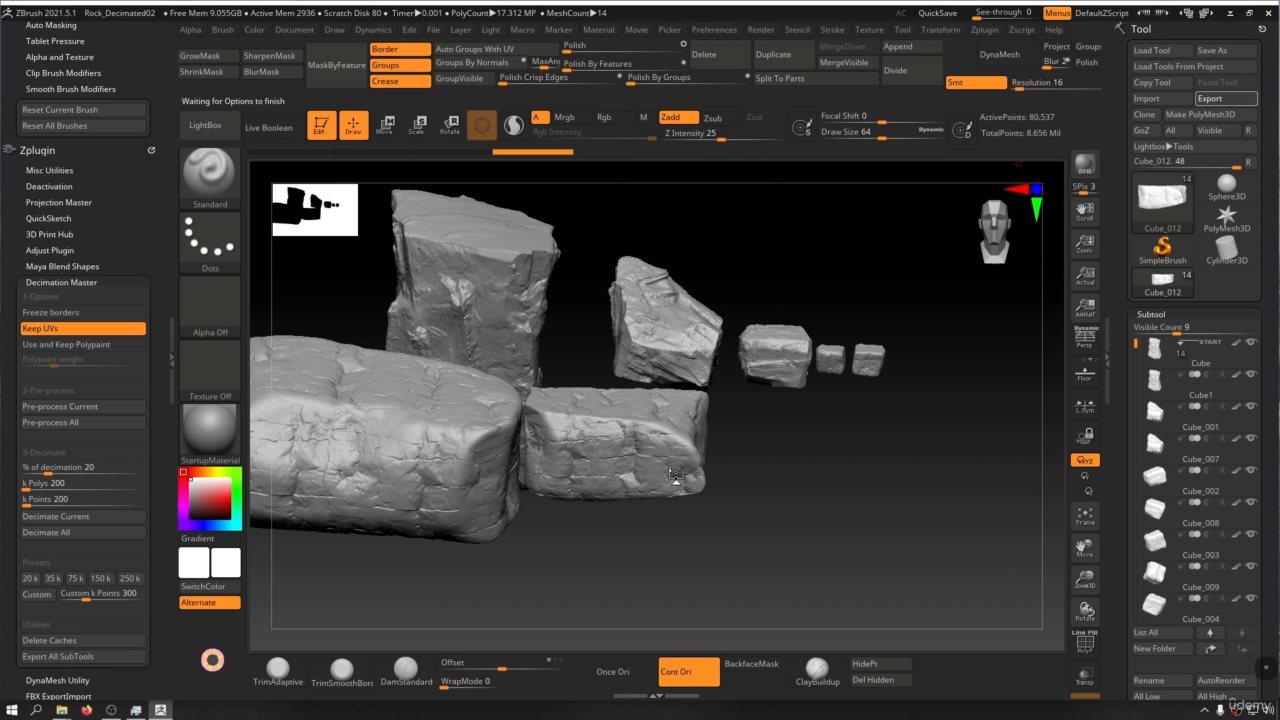This screenshot has width=1280, height=720.
Task: Select the Draw mode icon
Action: click(x=353, y=125)
